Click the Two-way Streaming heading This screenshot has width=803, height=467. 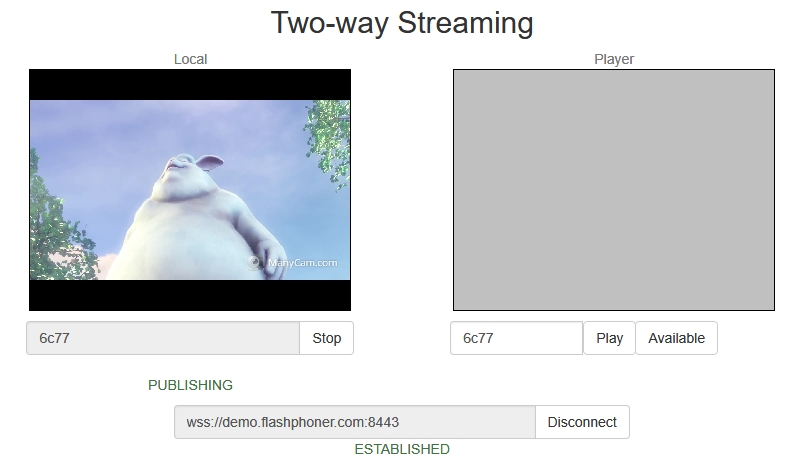click(402, 23)
